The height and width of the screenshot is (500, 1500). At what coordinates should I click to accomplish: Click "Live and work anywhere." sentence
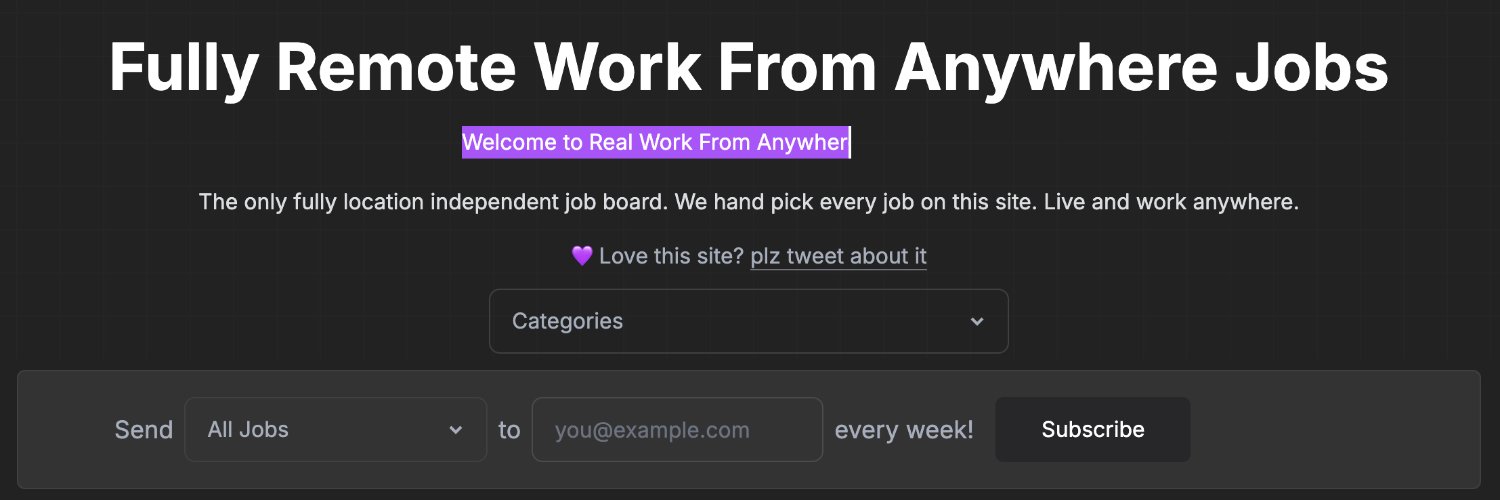pyautogui.click(x=1171, y=202)
